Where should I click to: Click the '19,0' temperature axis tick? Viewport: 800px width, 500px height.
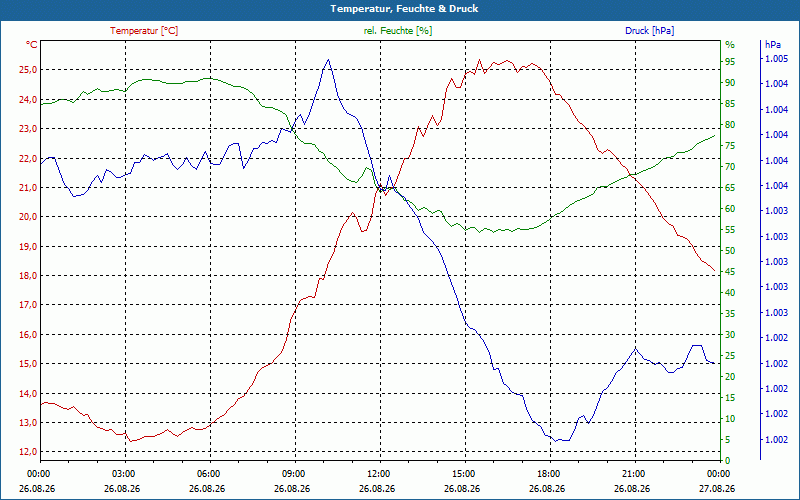click(28, 246)
